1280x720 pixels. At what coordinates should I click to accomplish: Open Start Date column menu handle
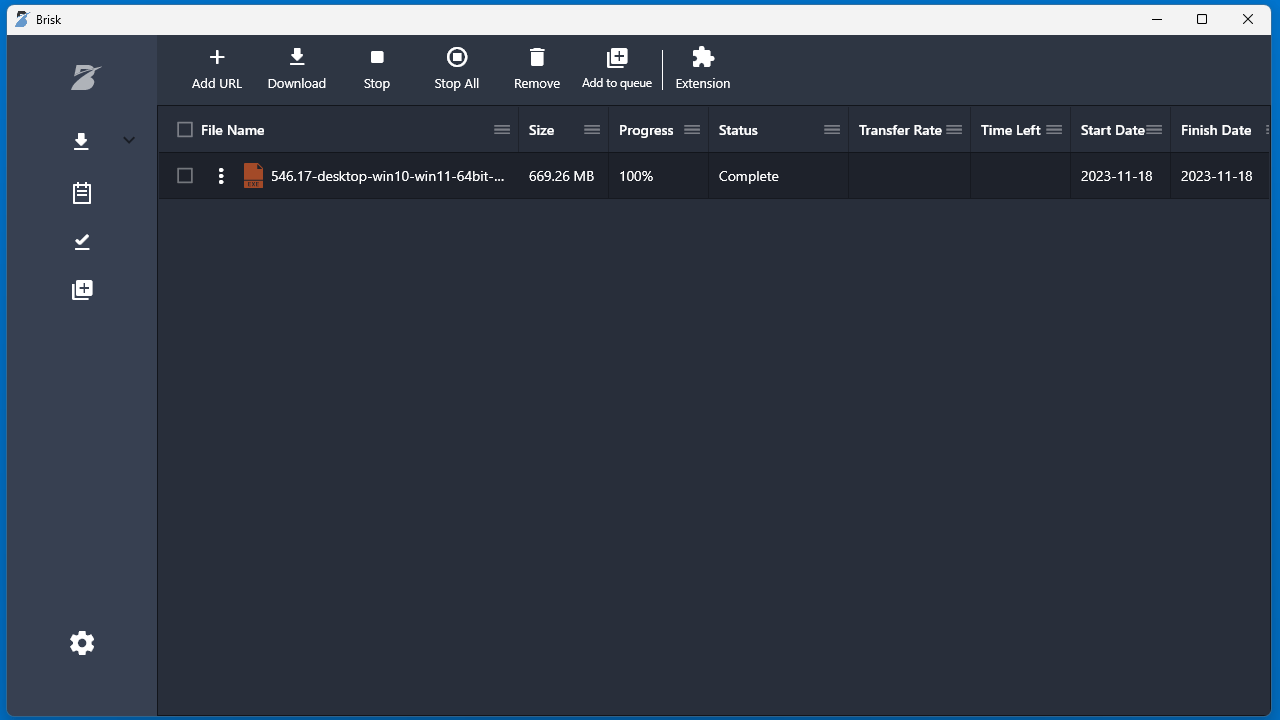point(1154,130)
